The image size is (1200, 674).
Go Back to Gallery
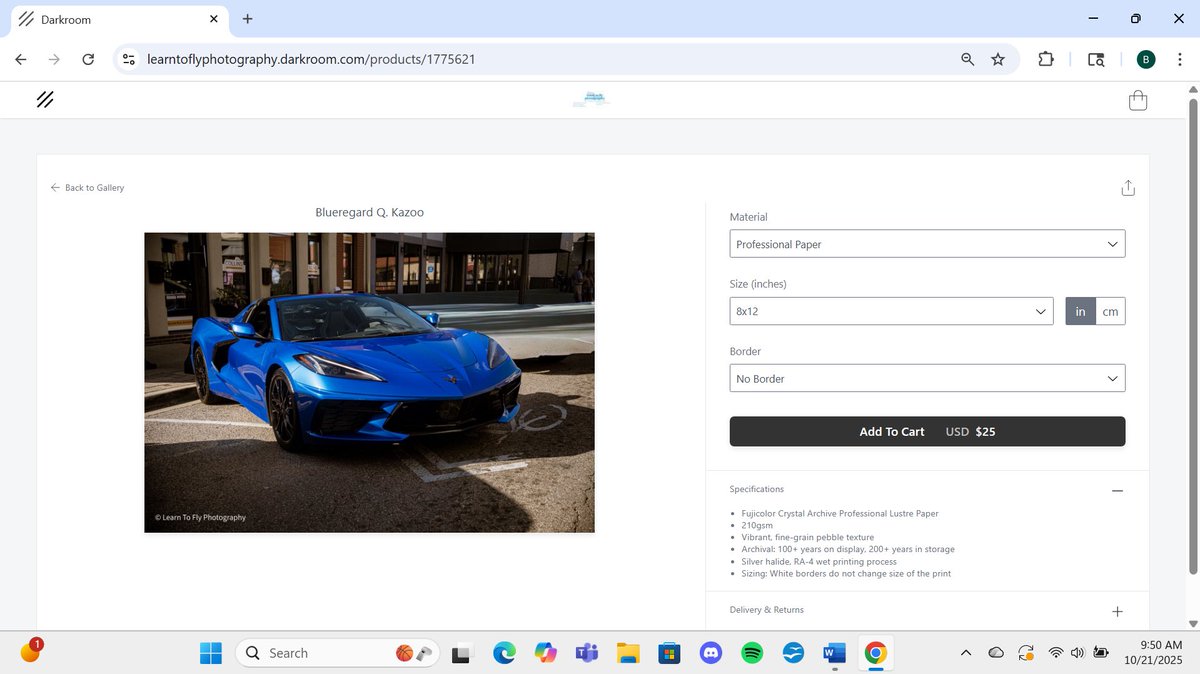[87, 188]
